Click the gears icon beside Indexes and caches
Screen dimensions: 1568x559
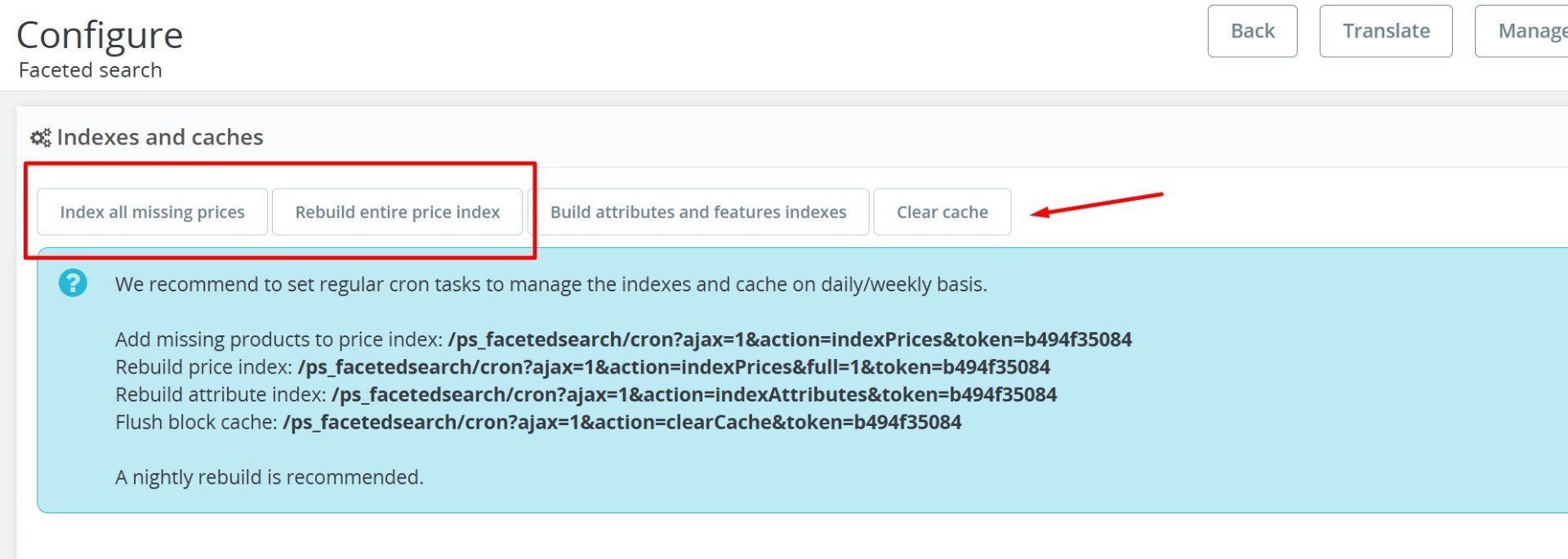click(x=40, y=138)
